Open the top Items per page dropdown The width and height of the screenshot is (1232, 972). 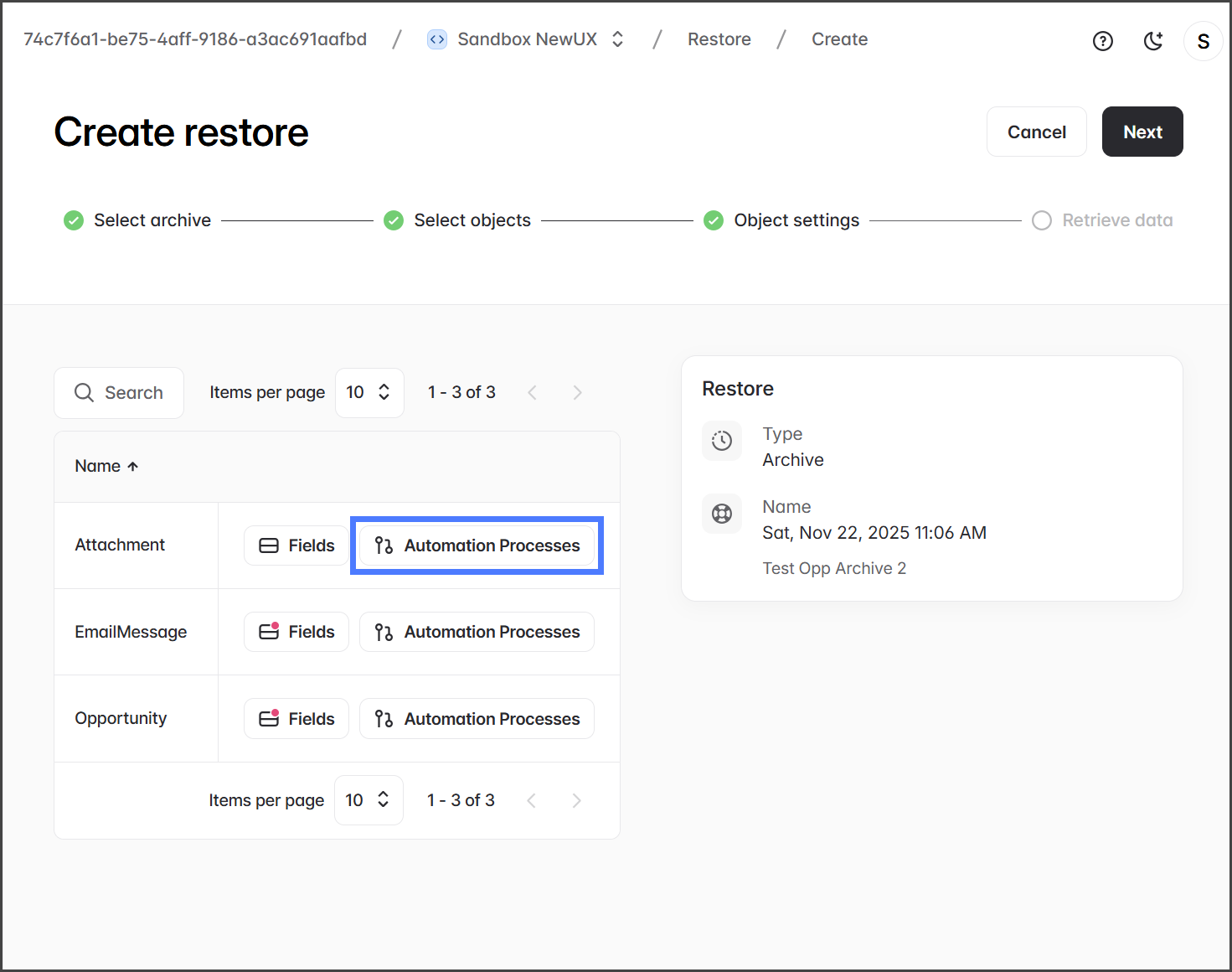click(x=369, y=392)
